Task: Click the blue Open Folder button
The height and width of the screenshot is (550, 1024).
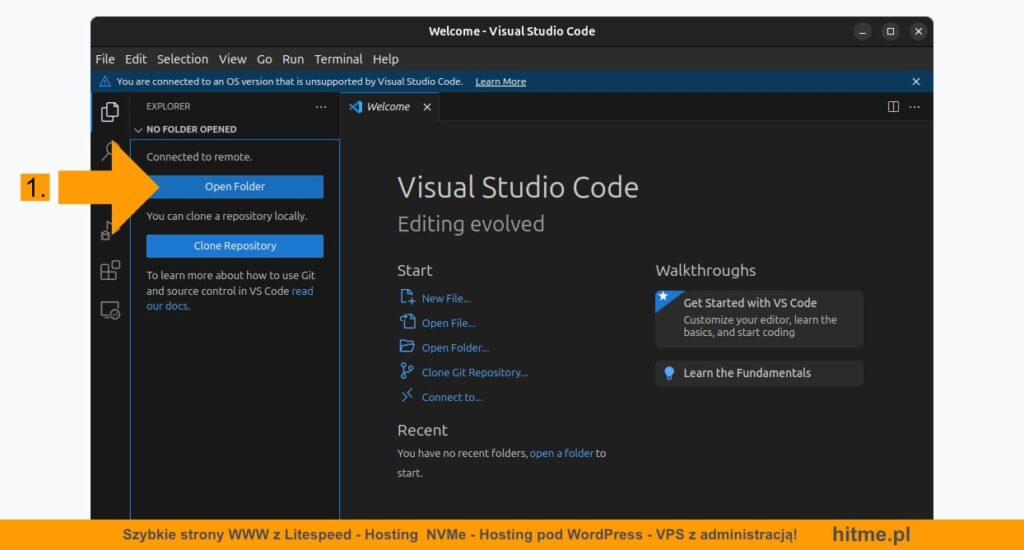Action: (234, 187)
